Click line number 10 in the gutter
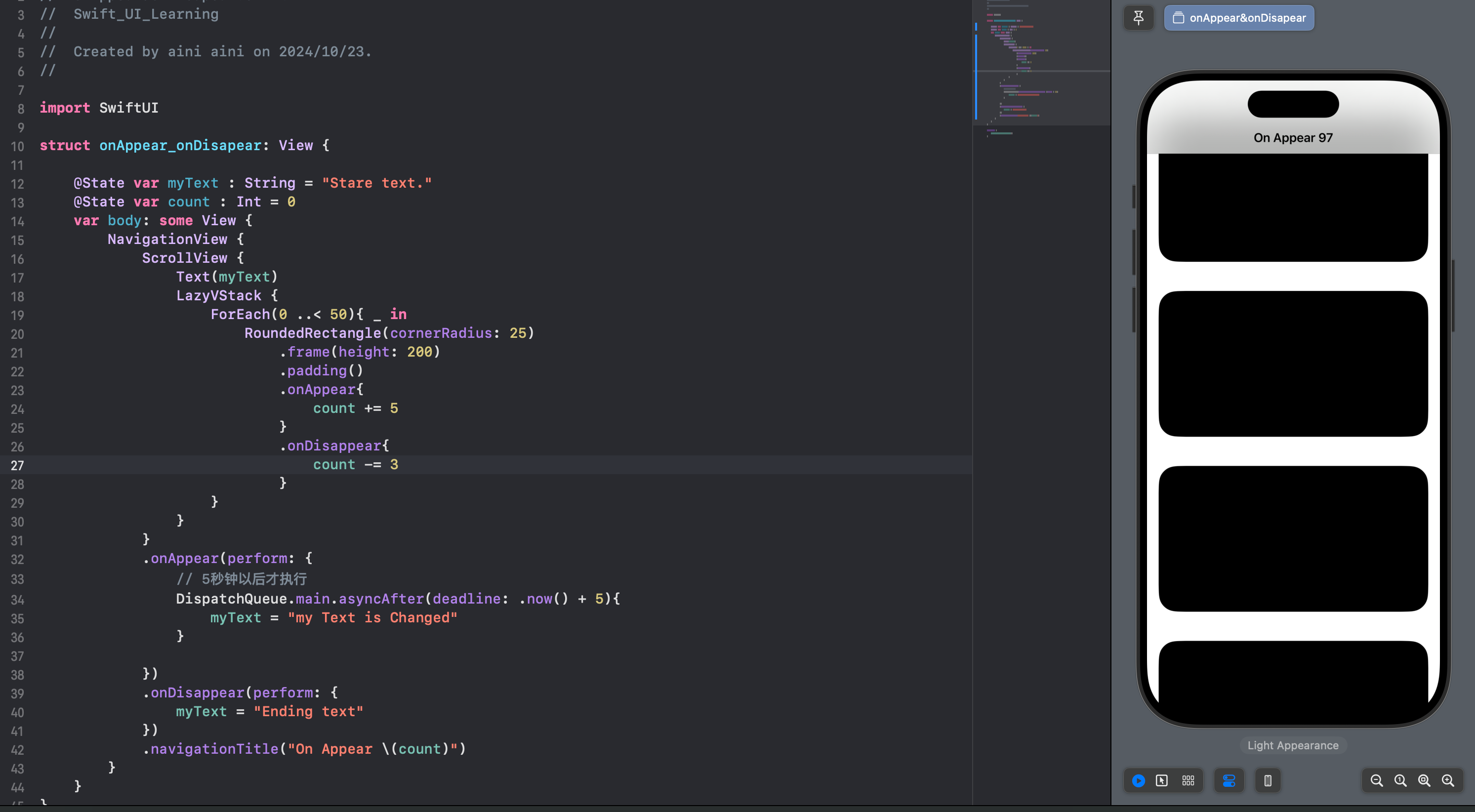Image resolution: width=1475 pixels, height=812 pixels. 17,146
